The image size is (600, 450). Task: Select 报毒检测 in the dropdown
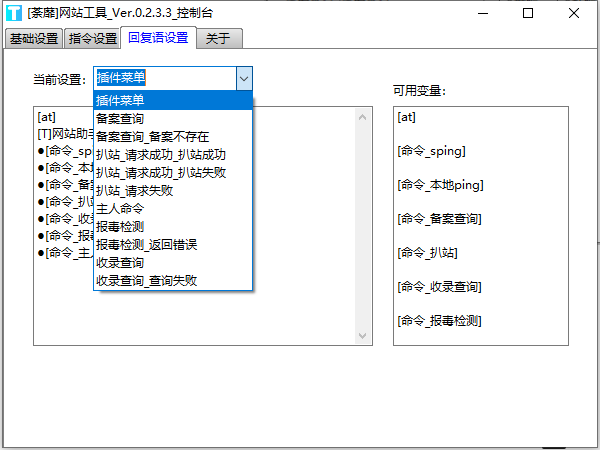[120, 226]
